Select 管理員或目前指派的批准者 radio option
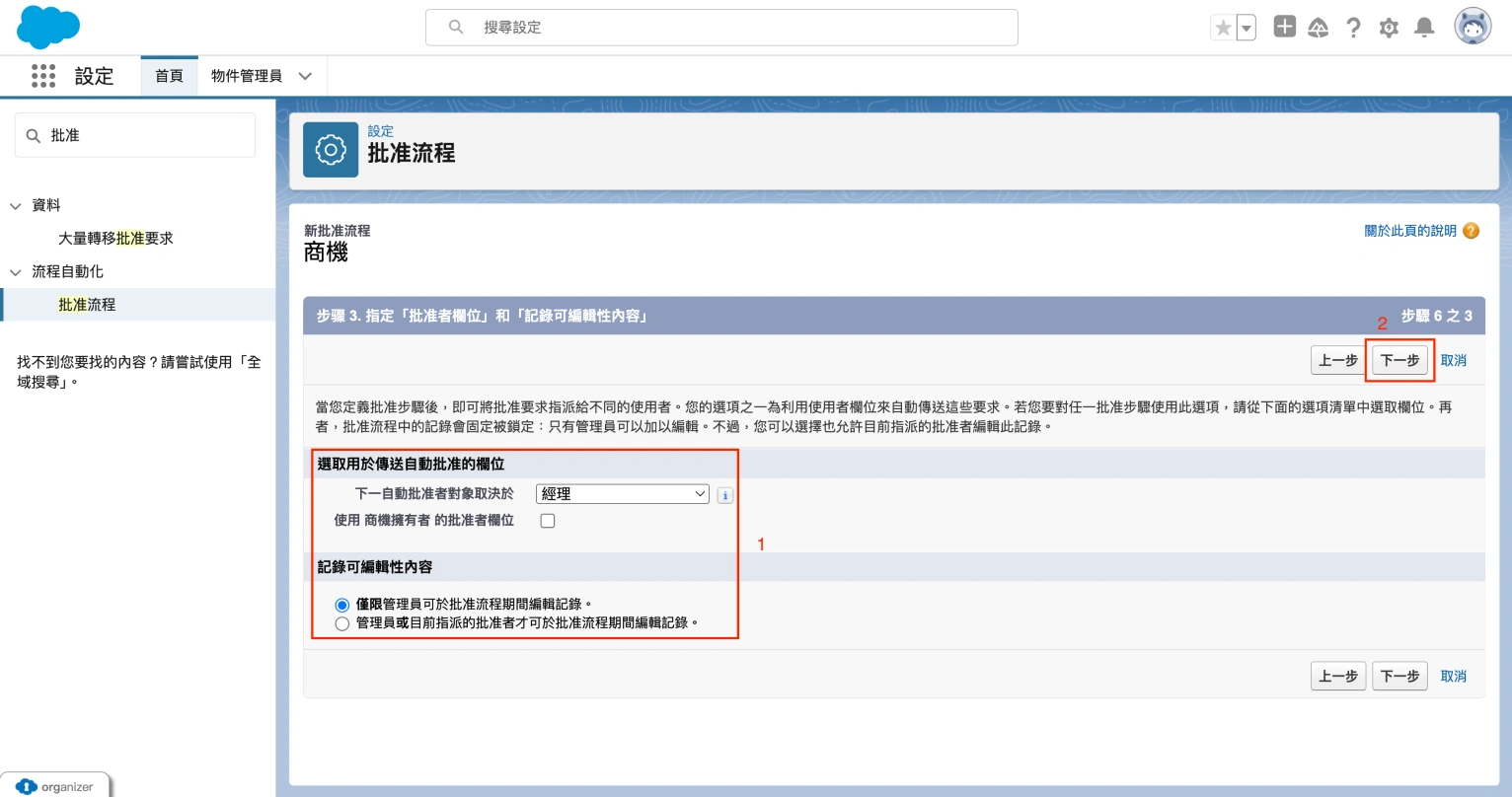 [342, 623]
